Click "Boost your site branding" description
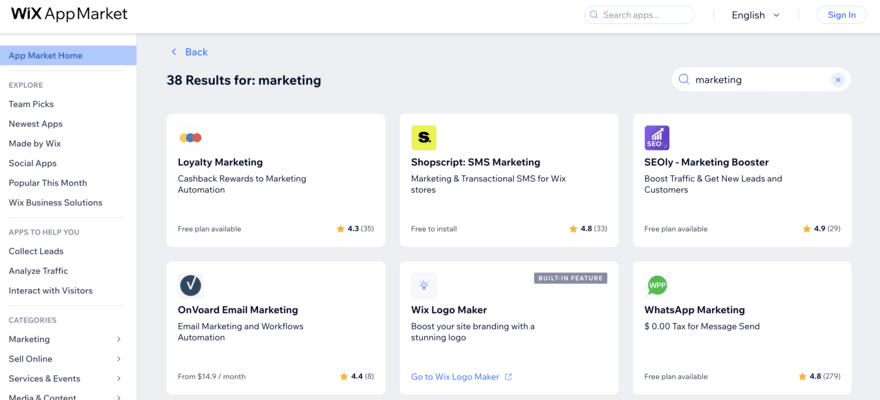This screenshot has width=880, height=400. click(x=473, y=332)
